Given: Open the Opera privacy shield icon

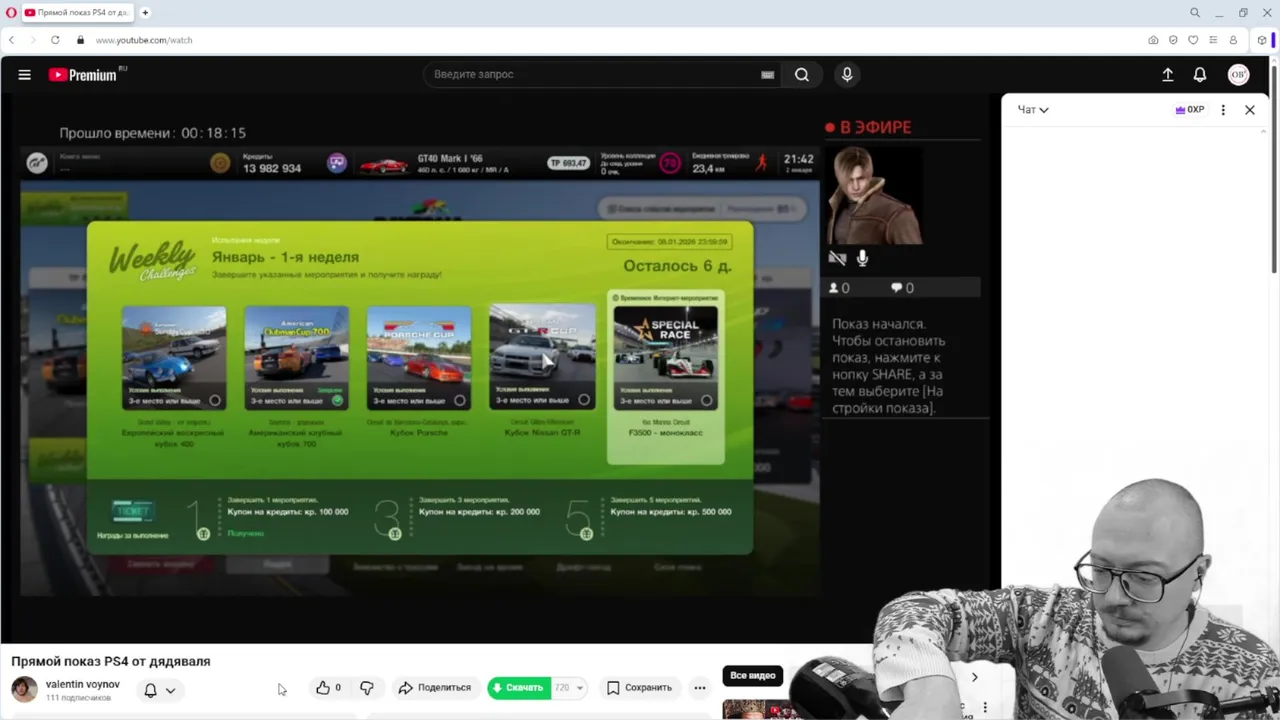Looking at the screenshot, I should tap(1173, 40).
